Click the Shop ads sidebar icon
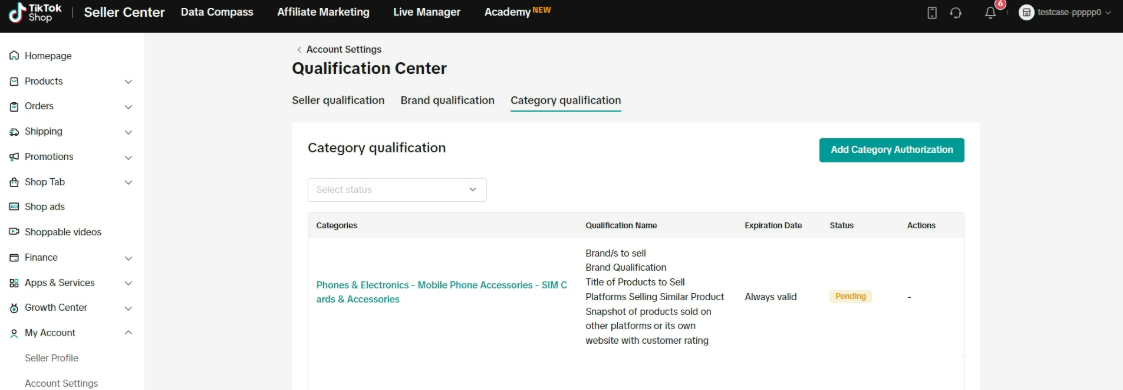Viewport: 1123px width, 390px height. point(14,207)
